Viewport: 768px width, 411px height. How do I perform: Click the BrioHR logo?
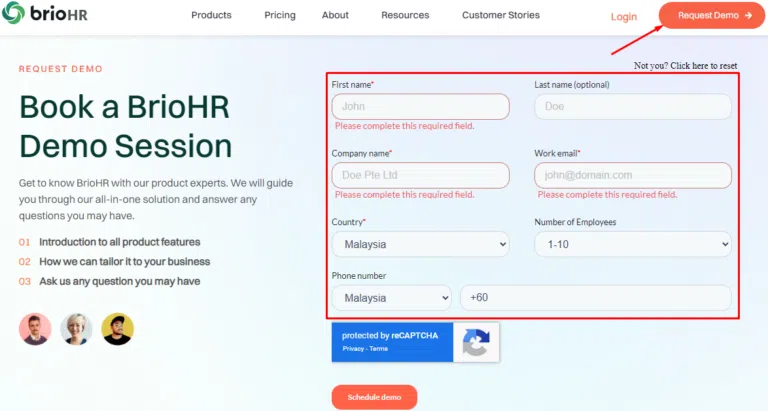click(x=45, y=13)
